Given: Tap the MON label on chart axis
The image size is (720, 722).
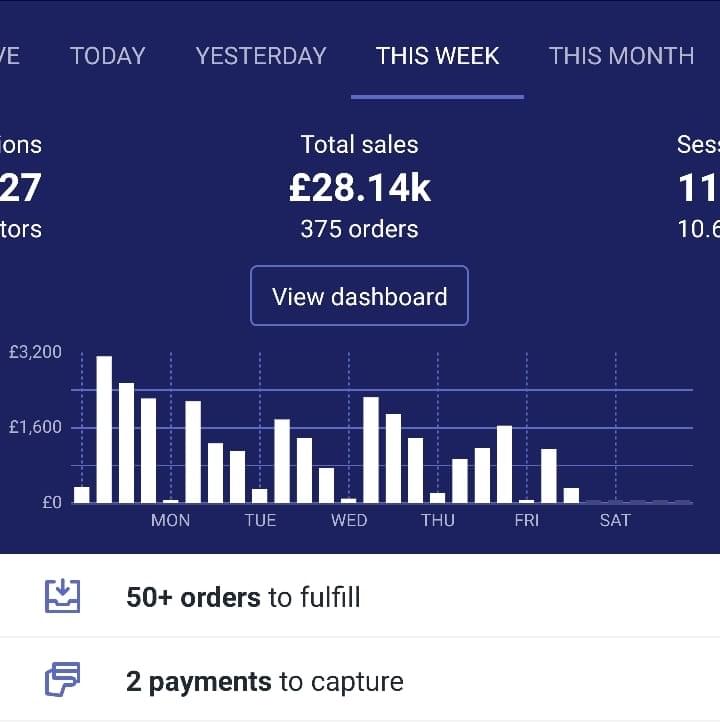Looking at the screenshot, I should 170,520.
